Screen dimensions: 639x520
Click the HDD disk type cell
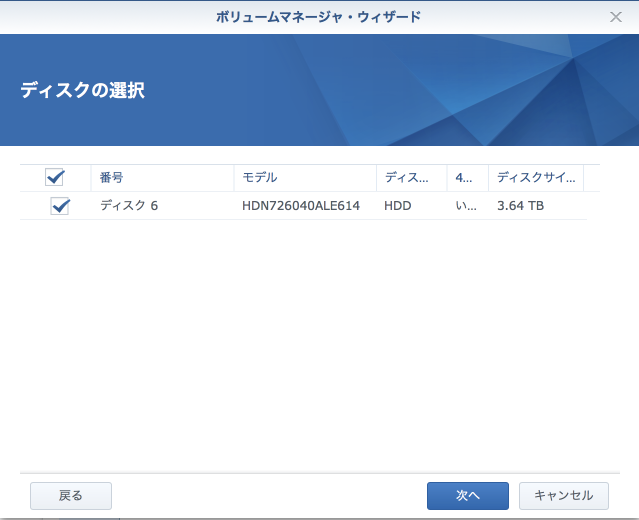pyautogui.click(x=398, y=206)
